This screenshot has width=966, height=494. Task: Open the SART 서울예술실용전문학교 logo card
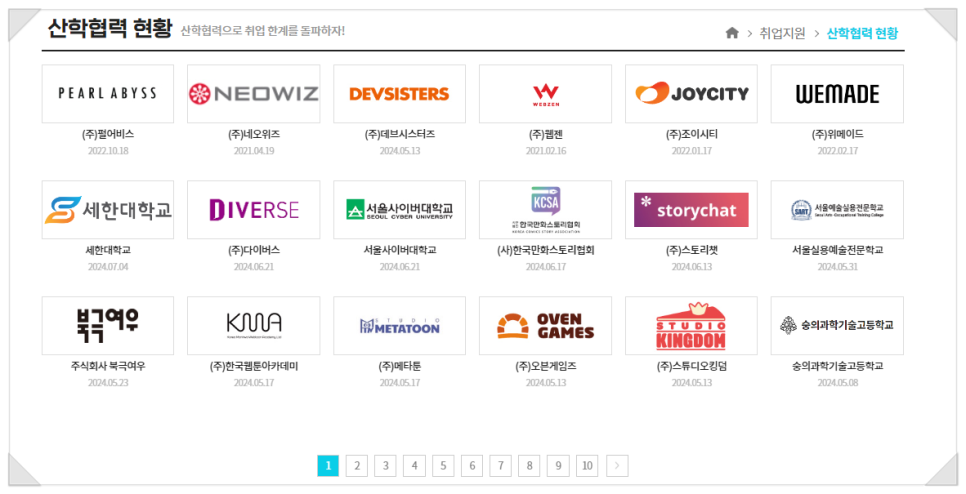837,209
